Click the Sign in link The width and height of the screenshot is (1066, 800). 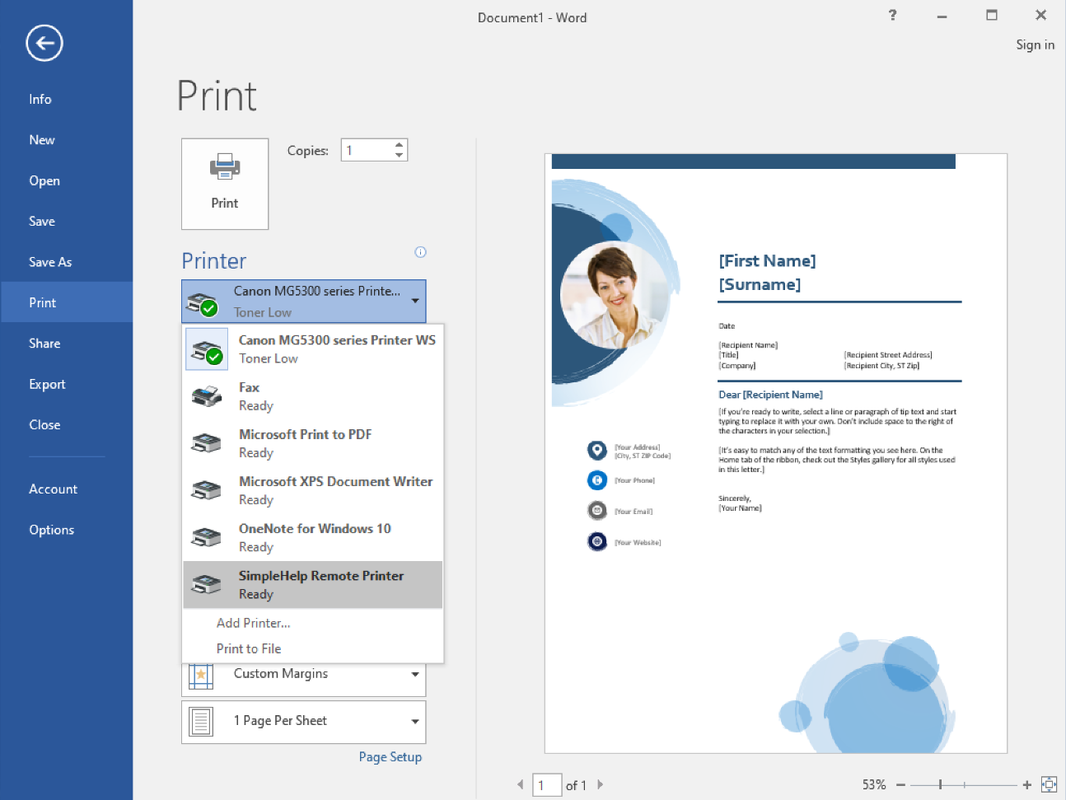1035,45
